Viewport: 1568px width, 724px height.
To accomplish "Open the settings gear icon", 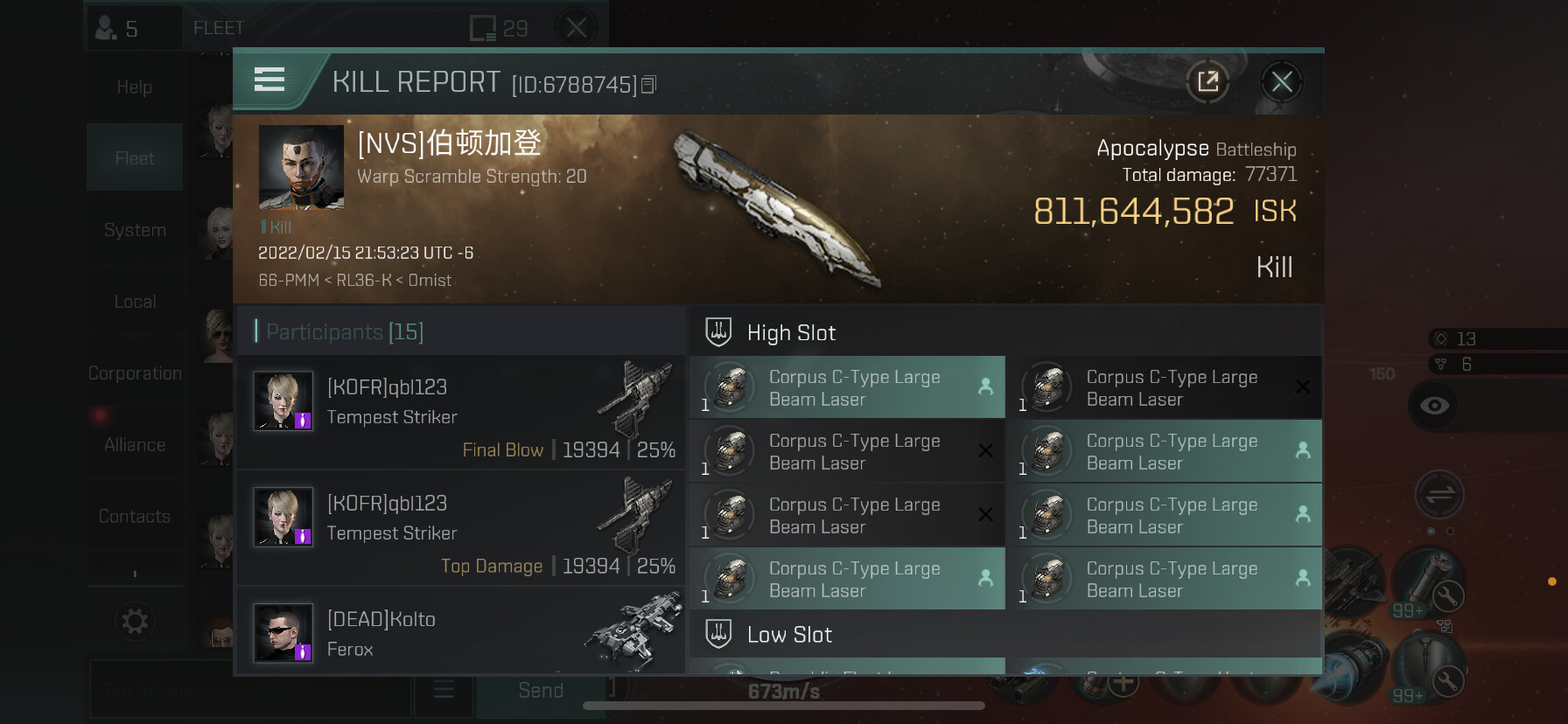I will pyautogui.click(x=135, y=622).
